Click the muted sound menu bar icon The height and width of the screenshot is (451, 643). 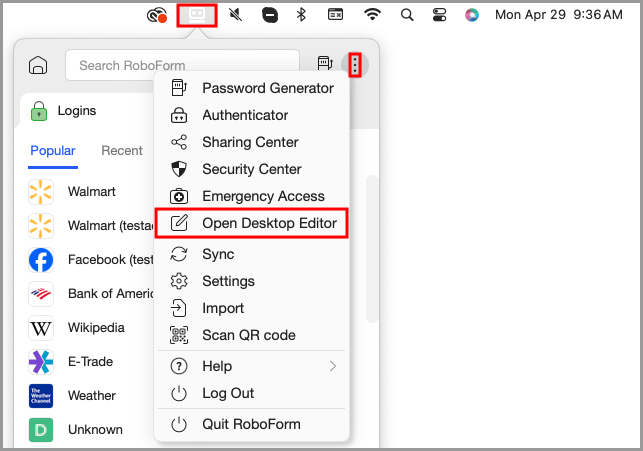pos(235,15)
